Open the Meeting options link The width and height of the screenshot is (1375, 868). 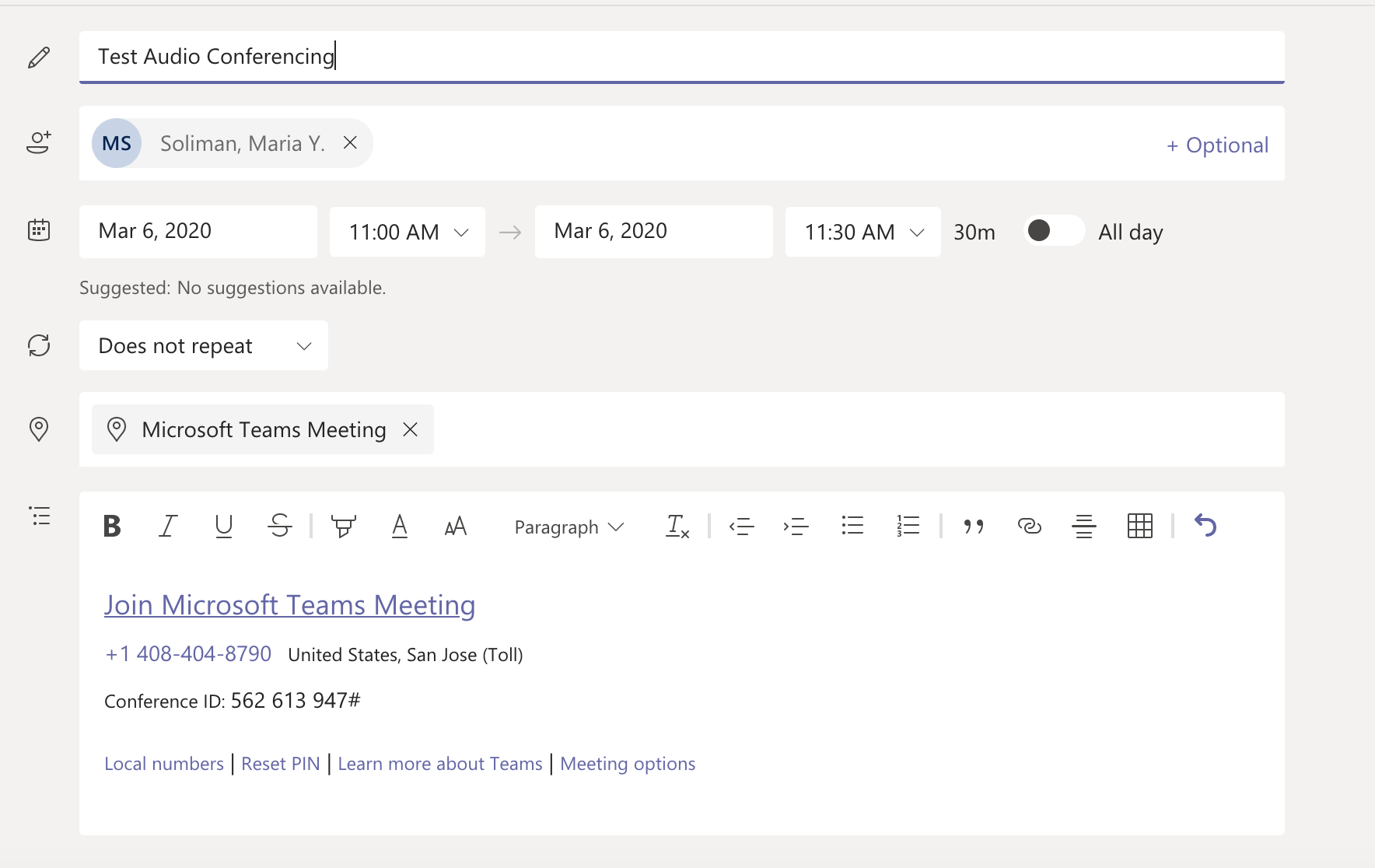tap(628, 764)
